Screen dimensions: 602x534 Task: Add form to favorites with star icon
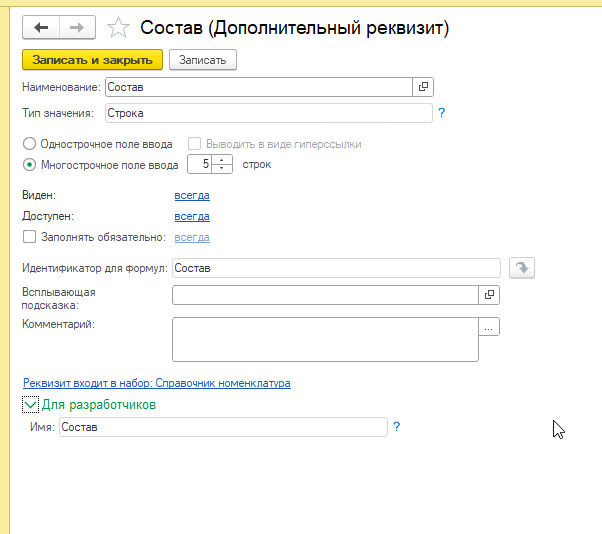click(118, 28)
